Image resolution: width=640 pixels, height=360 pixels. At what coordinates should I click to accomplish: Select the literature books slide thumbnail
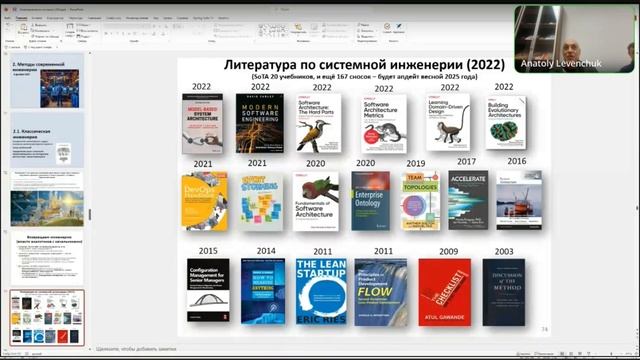coord(47,318)
